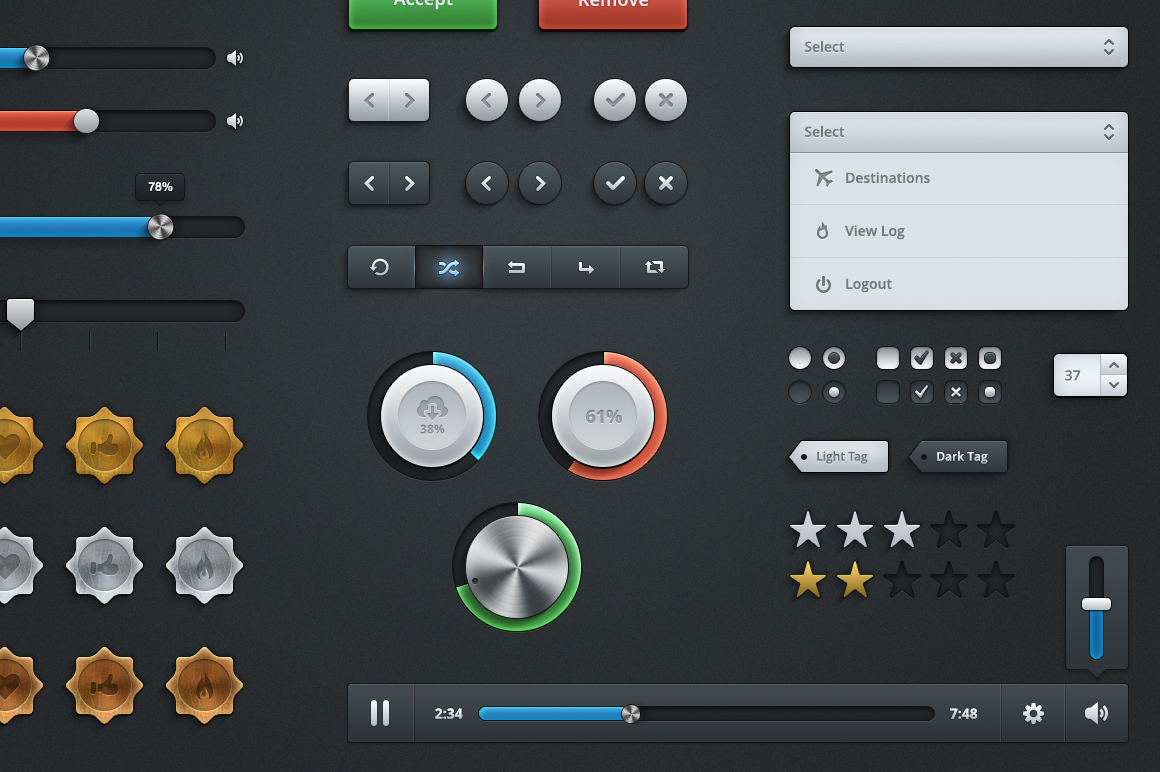
Task: Choose View Log from the menu
Action: point(875,230)
